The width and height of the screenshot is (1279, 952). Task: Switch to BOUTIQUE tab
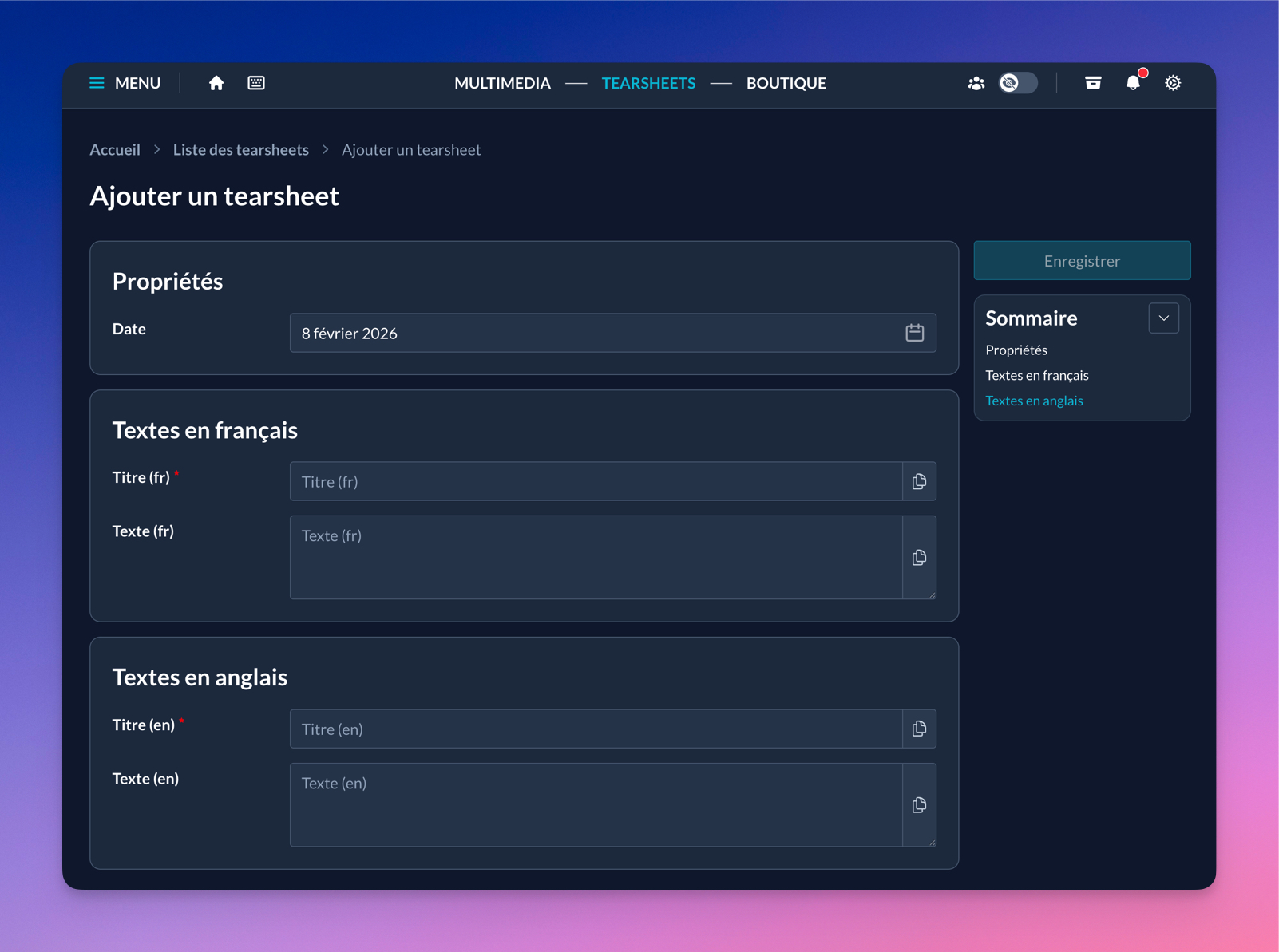[786, 83]
